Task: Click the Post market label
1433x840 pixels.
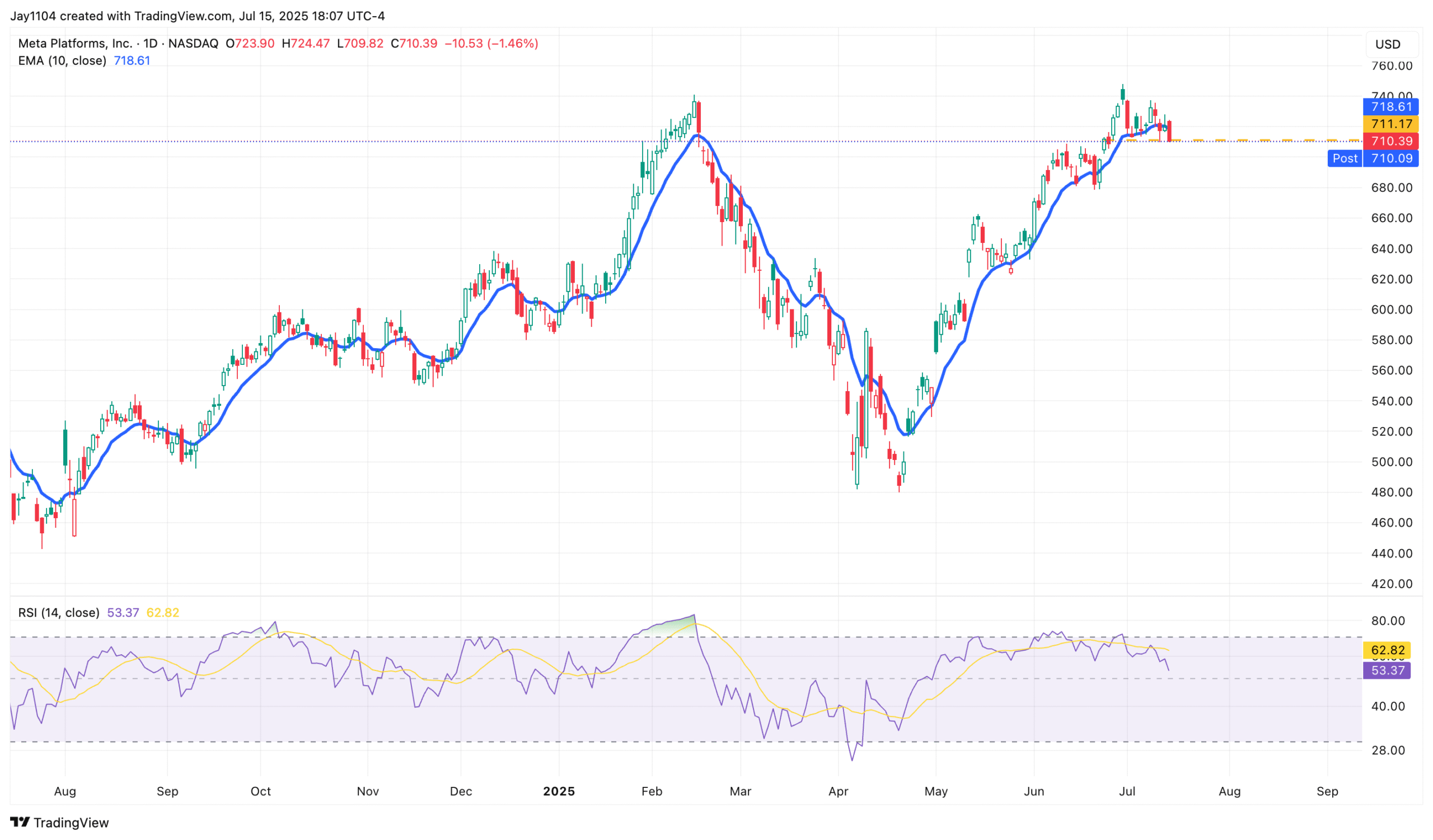Action: pyautogui.click(x=1345, y=158)
